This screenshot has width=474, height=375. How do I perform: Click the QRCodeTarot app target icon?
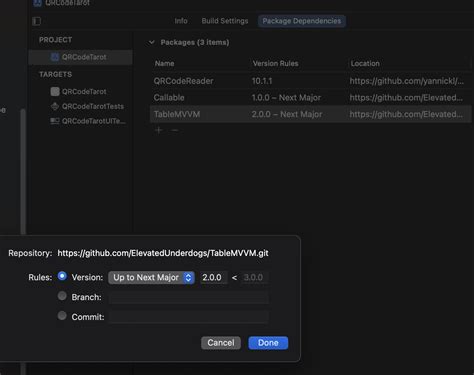tap(55, 91)
